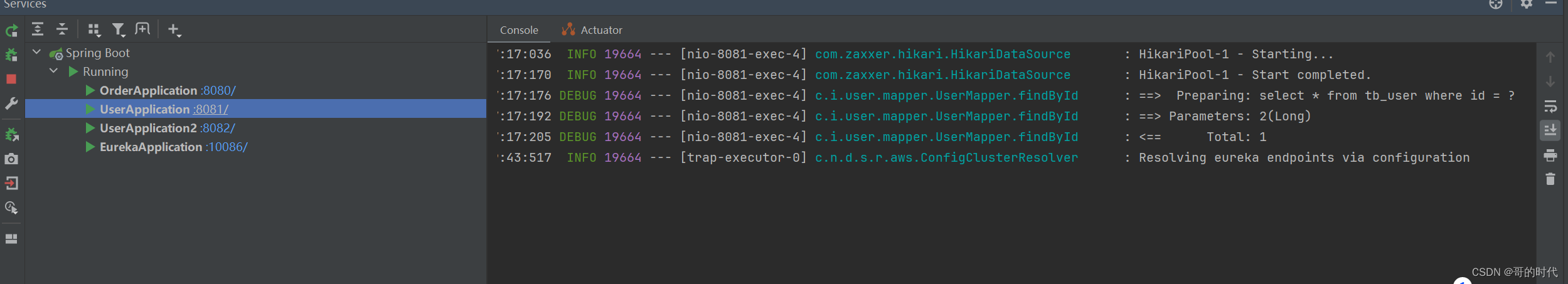Click the Expand All toolbar icon
The width and height of the screenshot is (1568, 284).
click(x=38, y=29)
